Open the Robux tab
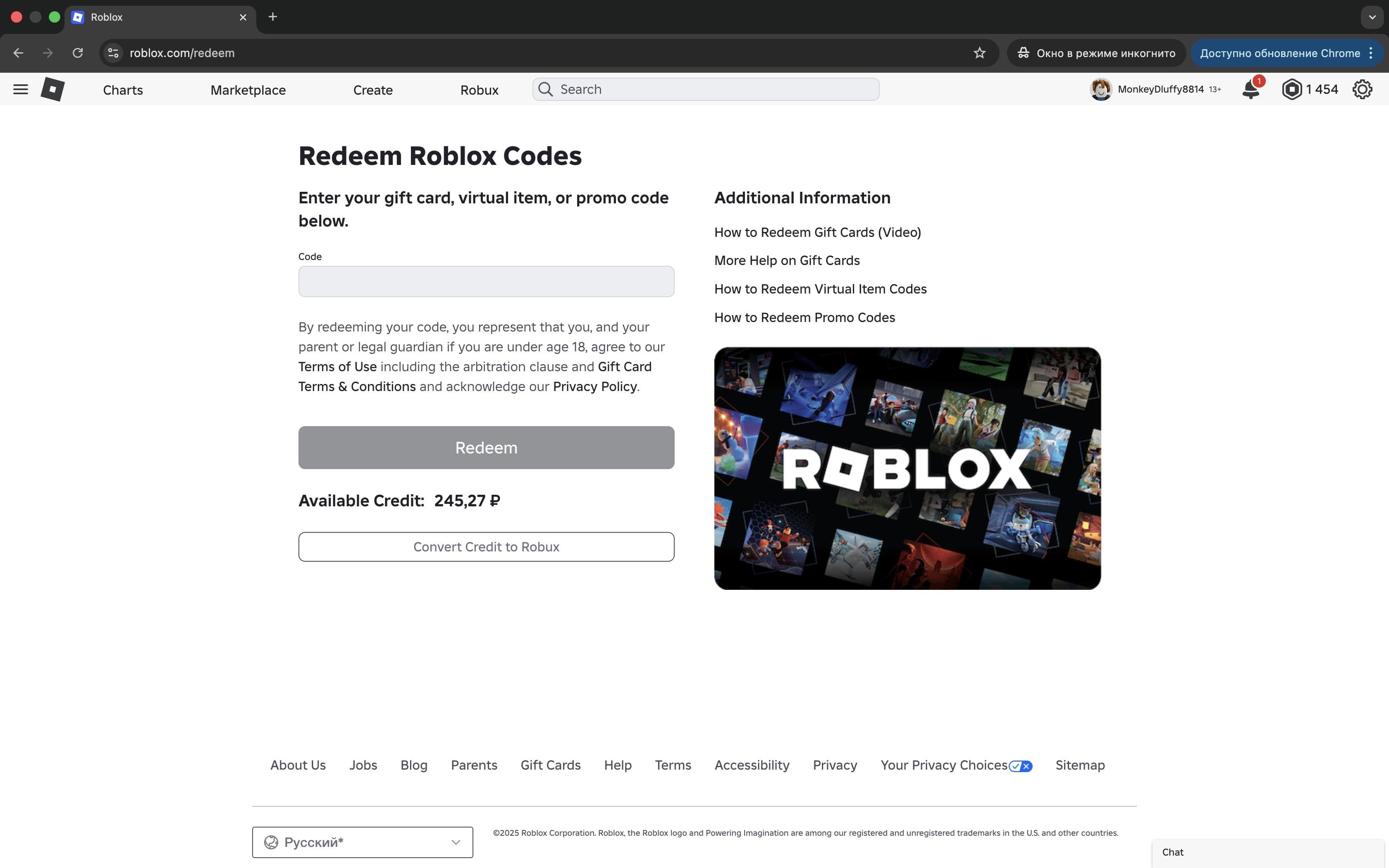 pyautogui.click(x=479, y=90)
